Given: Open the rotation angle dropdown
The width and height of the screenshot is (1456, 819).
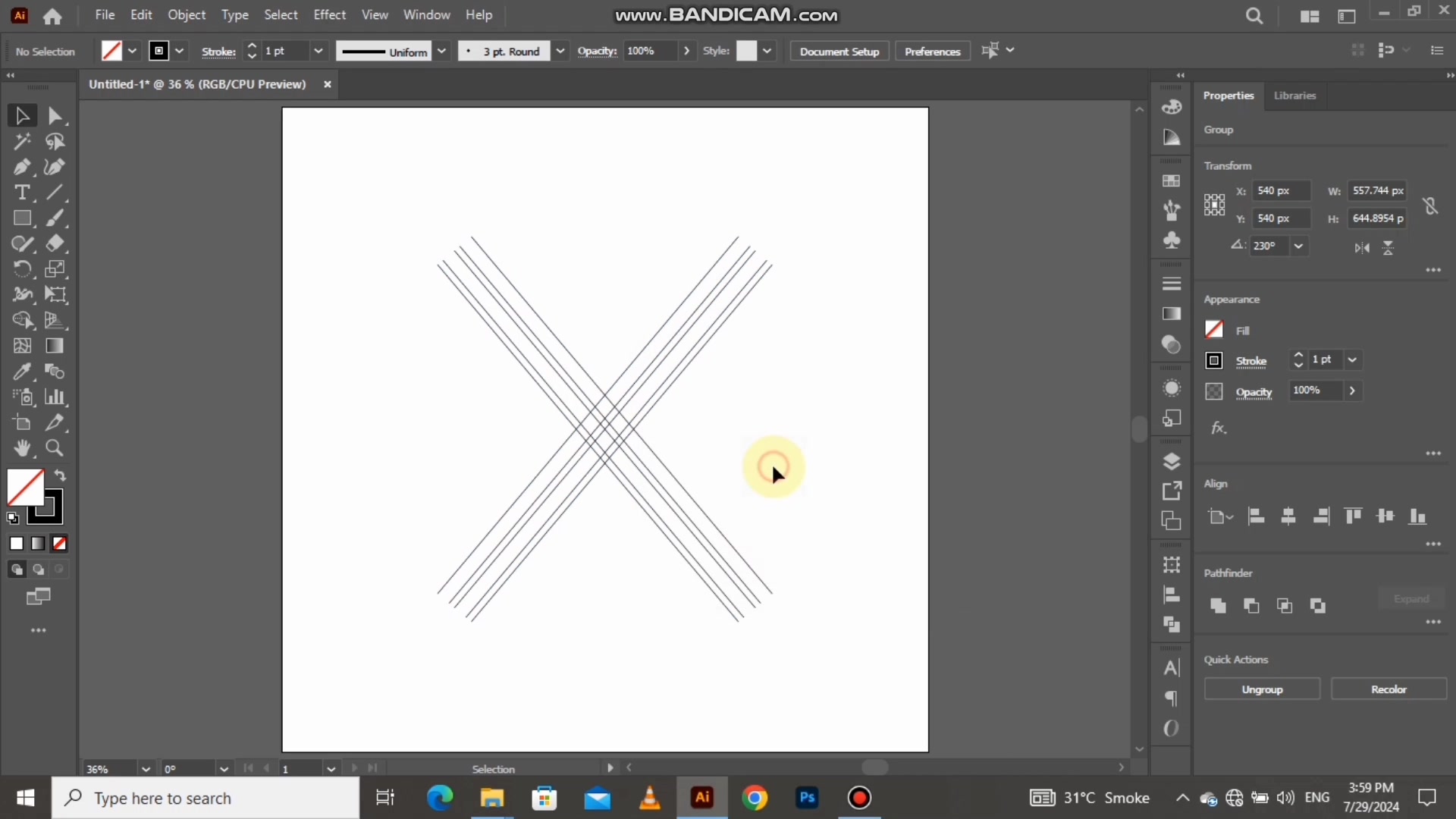Looking at the screenshot, I should click(x=1298, y=246).
